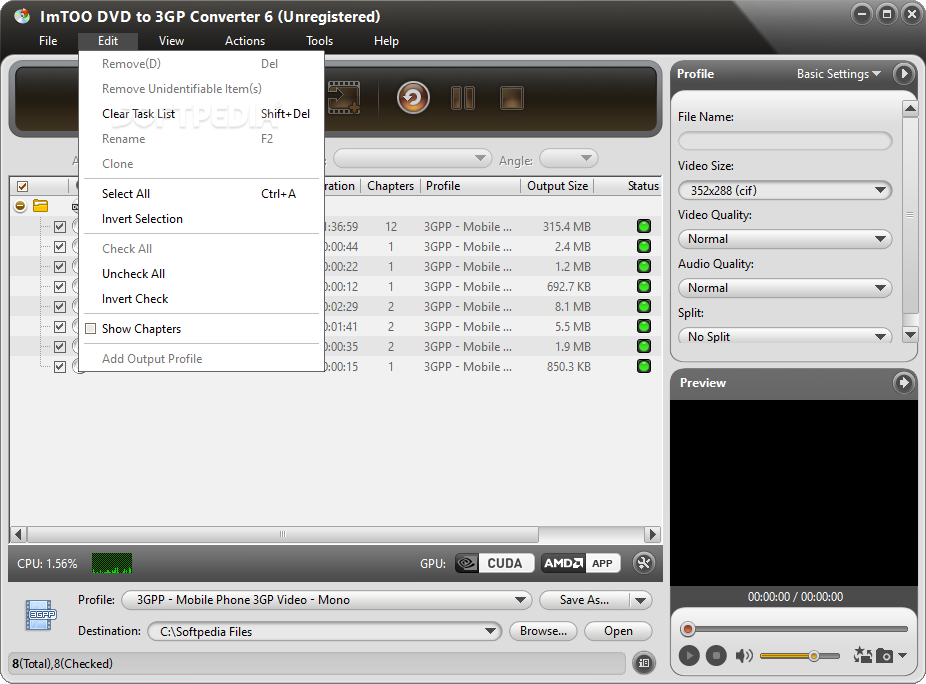Image resolution: width=926 pixels, height=684 pixels.
Task: Click the add video clip toolbar icon
Action: [344, 97]
